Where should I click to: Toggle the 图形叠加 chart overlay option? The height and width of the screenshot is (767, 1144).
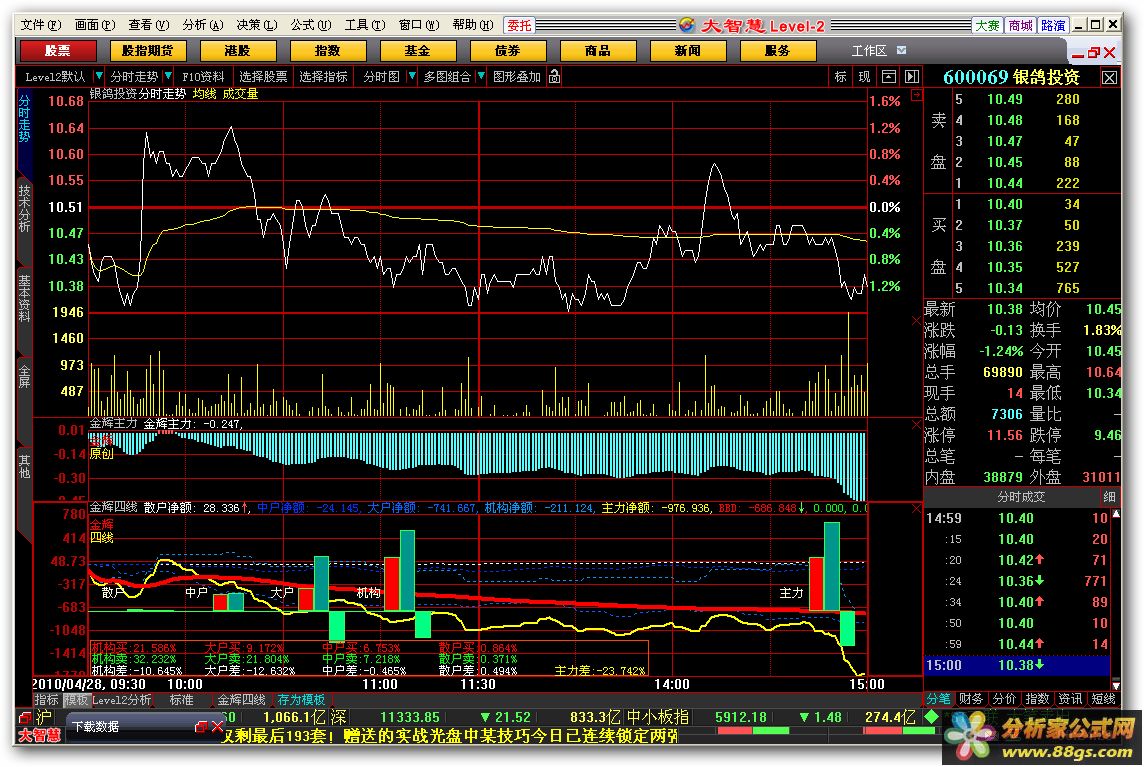[x=517, y=77]
